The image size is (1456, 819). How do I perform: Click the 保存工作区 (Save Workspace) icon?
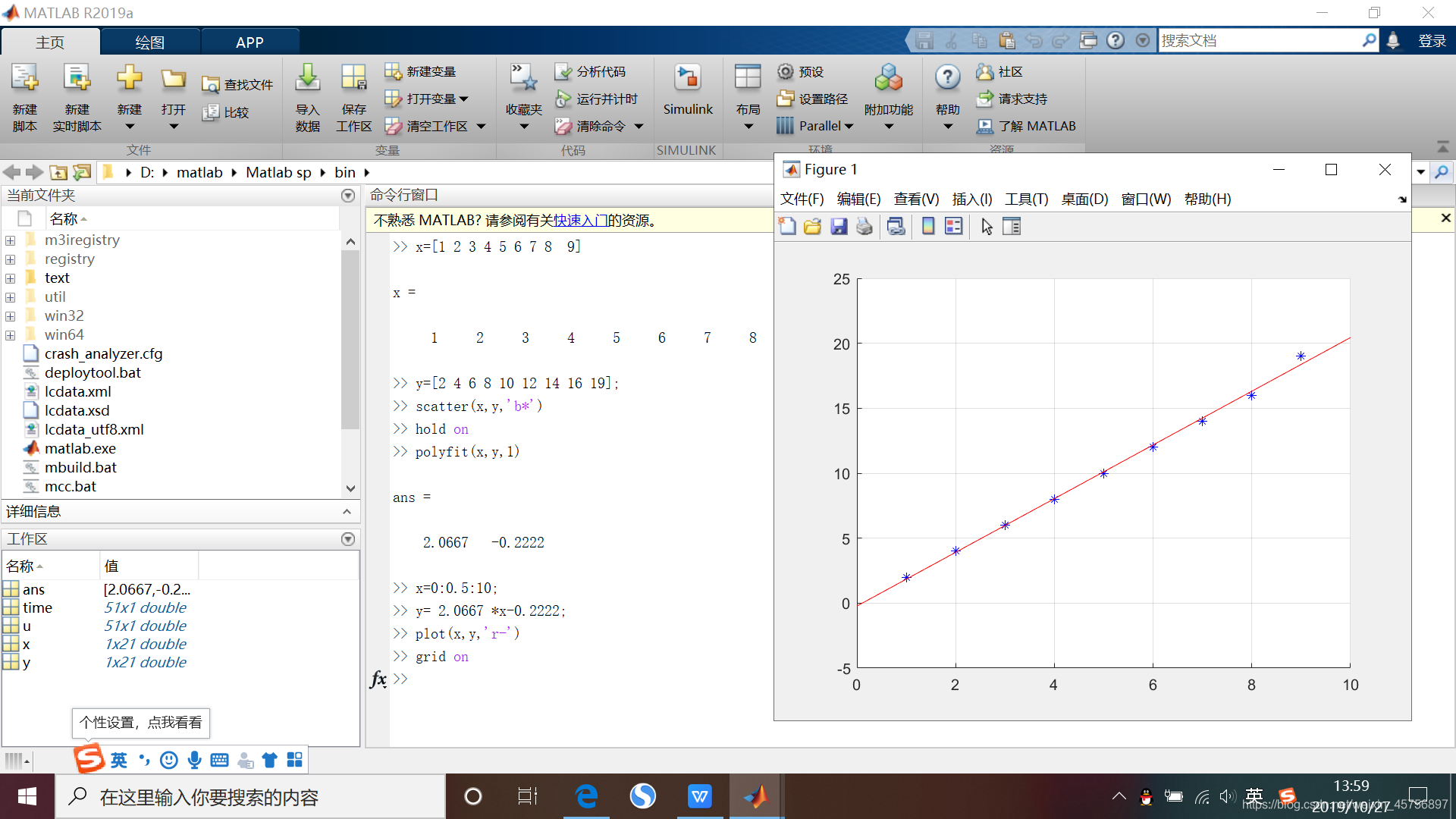[353, 79]
